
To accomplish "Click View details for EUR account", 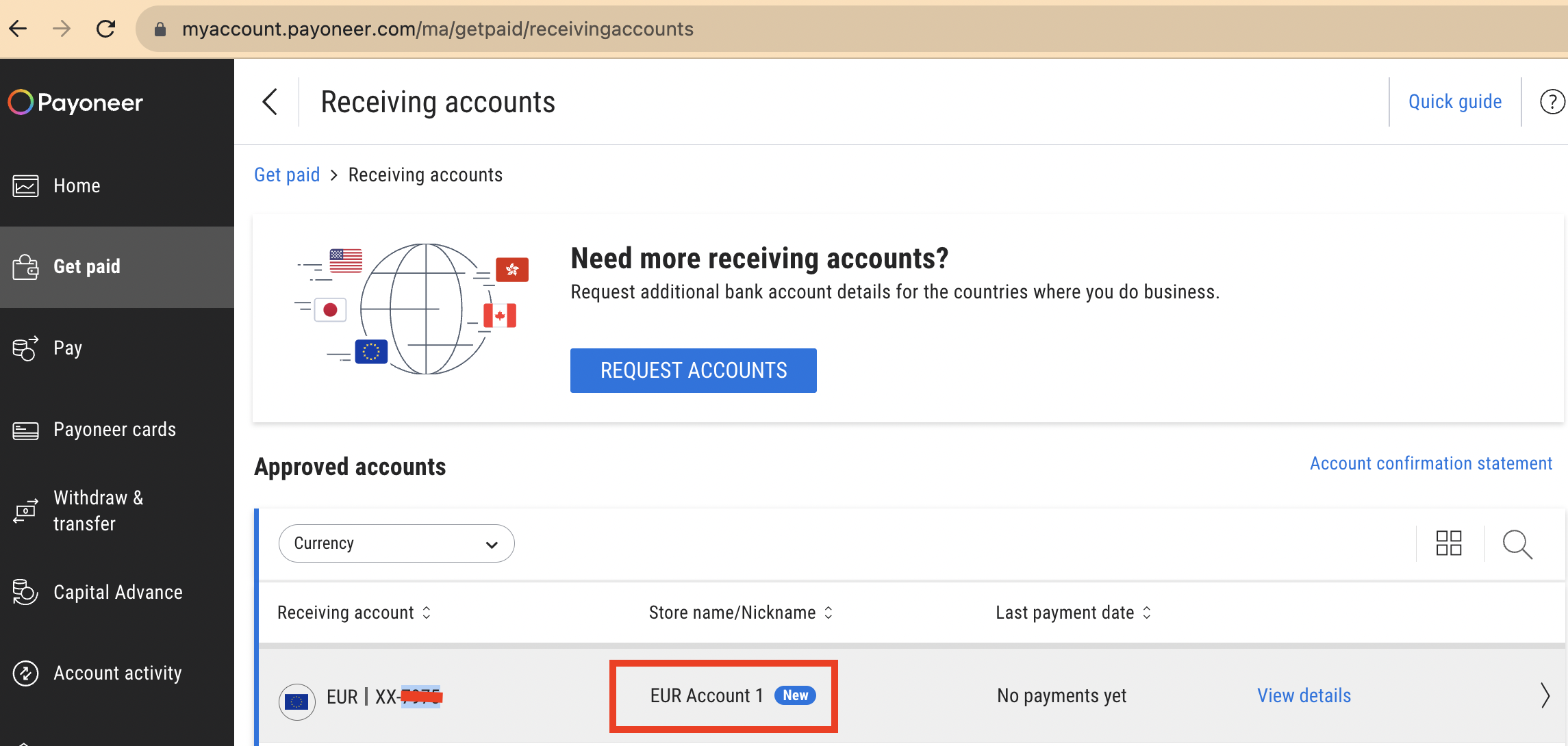I will 1304,695.
